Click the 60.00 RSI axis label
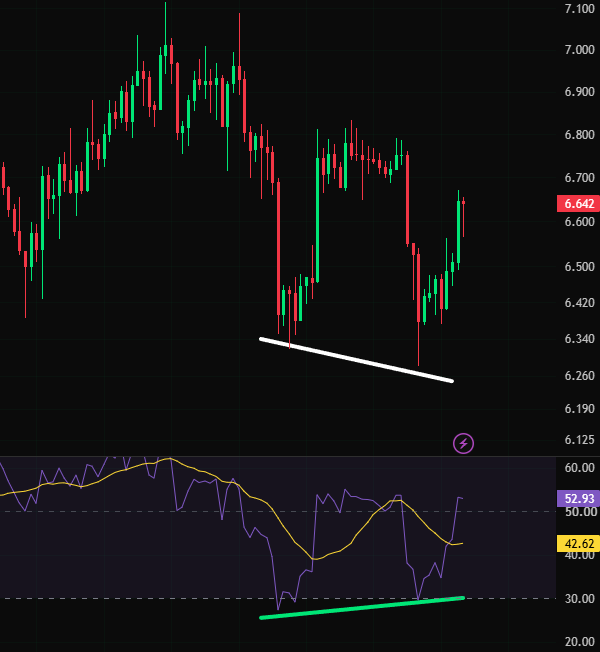The image size is (600, 652). pos(580,468)
